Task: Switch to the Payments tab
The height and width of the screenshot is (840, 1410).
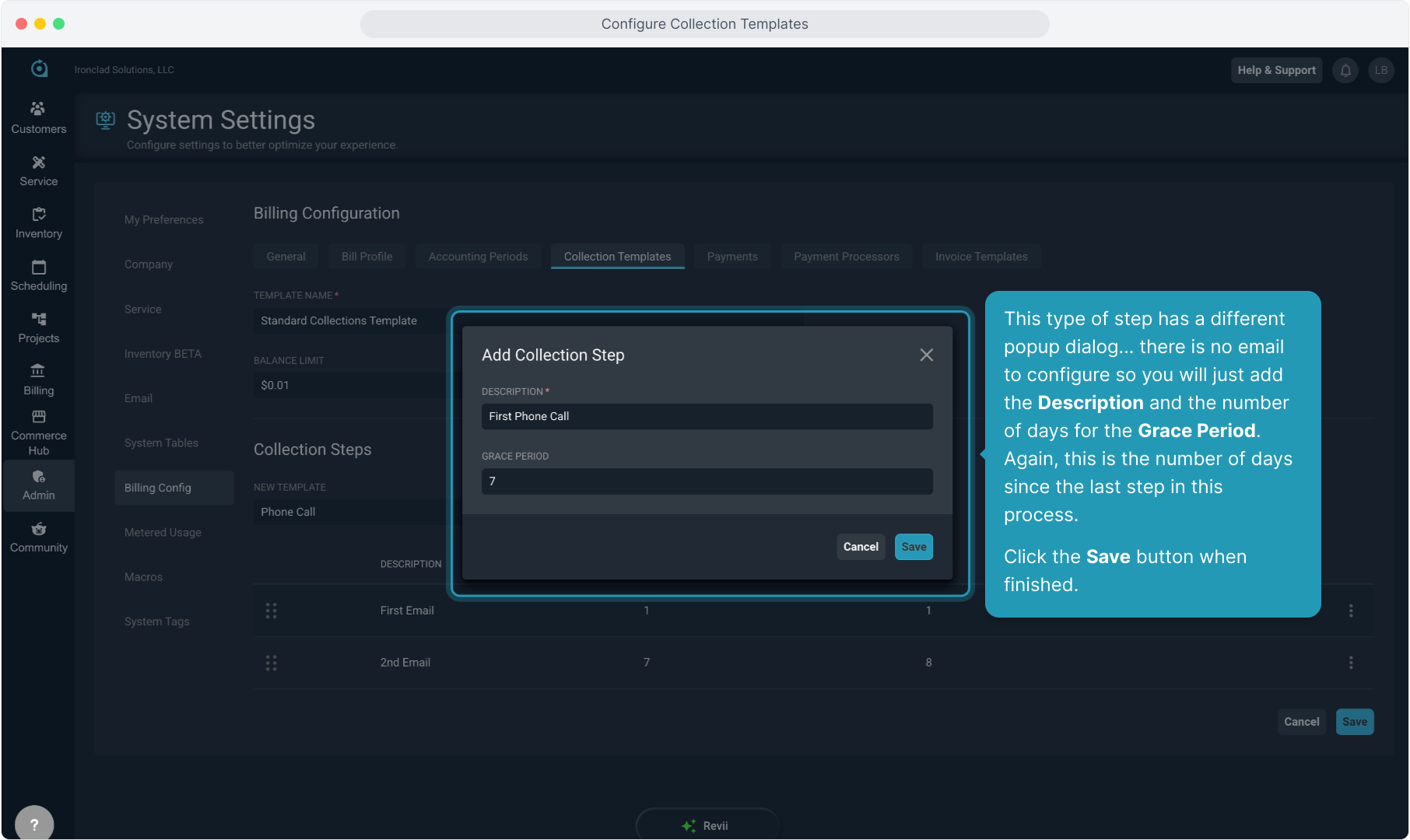Action: pyautogui.click(x=731, y=257)
